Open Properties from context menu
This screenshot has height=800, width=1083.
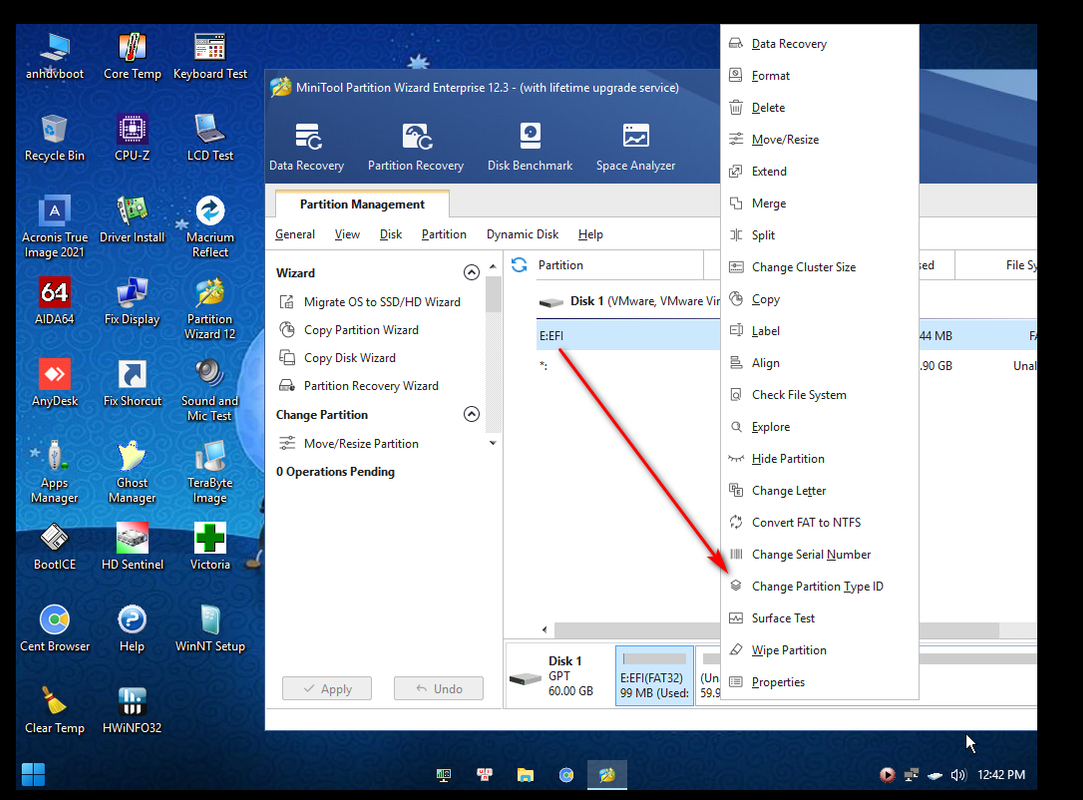pyautogui.click(x=819, y=682)
